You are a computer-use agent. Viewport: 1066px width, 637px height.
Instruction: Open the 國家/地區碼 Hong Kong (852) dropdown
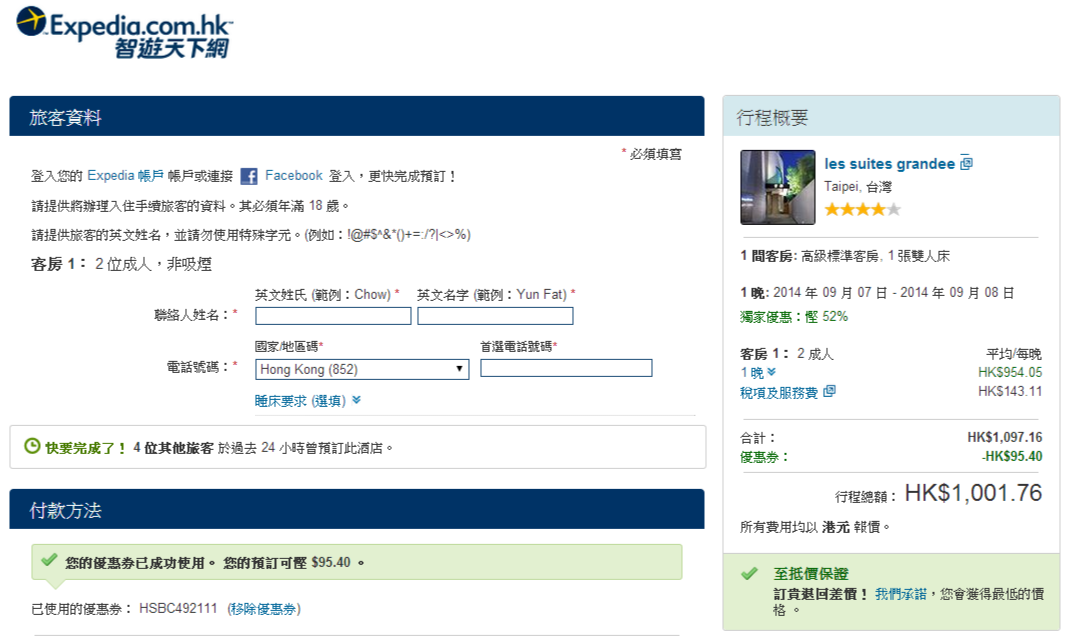point(362,369)
